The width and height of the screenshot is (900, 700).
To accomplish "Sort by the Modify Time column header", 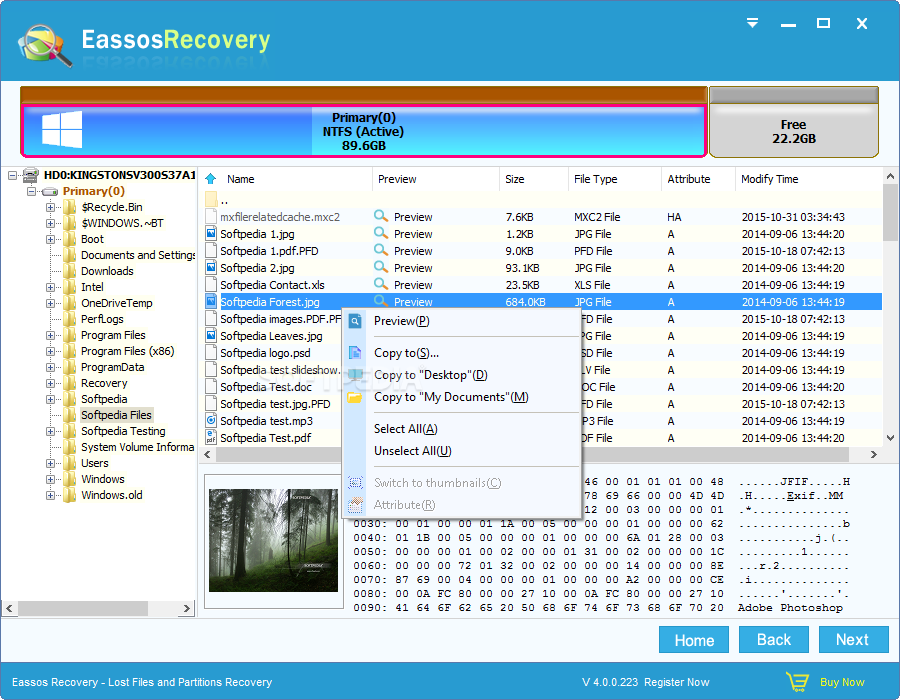I will pyautogui.click(x=808, y=179).
